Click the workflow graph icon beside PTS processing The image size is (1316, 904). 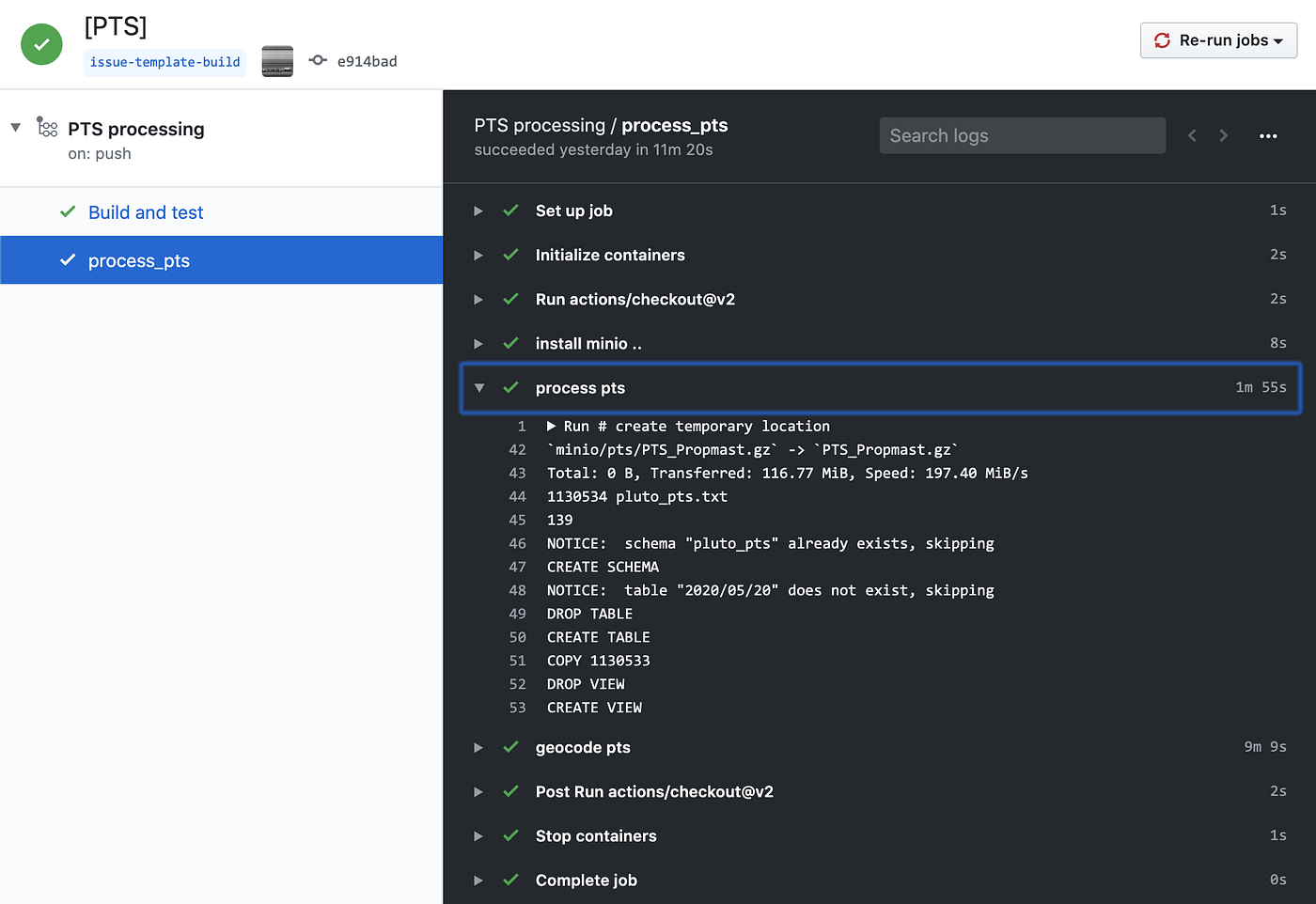click(47, 128)
